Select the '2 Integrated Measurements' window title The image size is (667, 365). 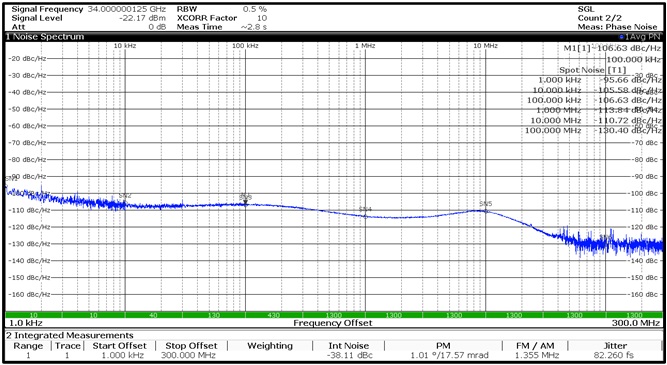(x=70, y=335)
